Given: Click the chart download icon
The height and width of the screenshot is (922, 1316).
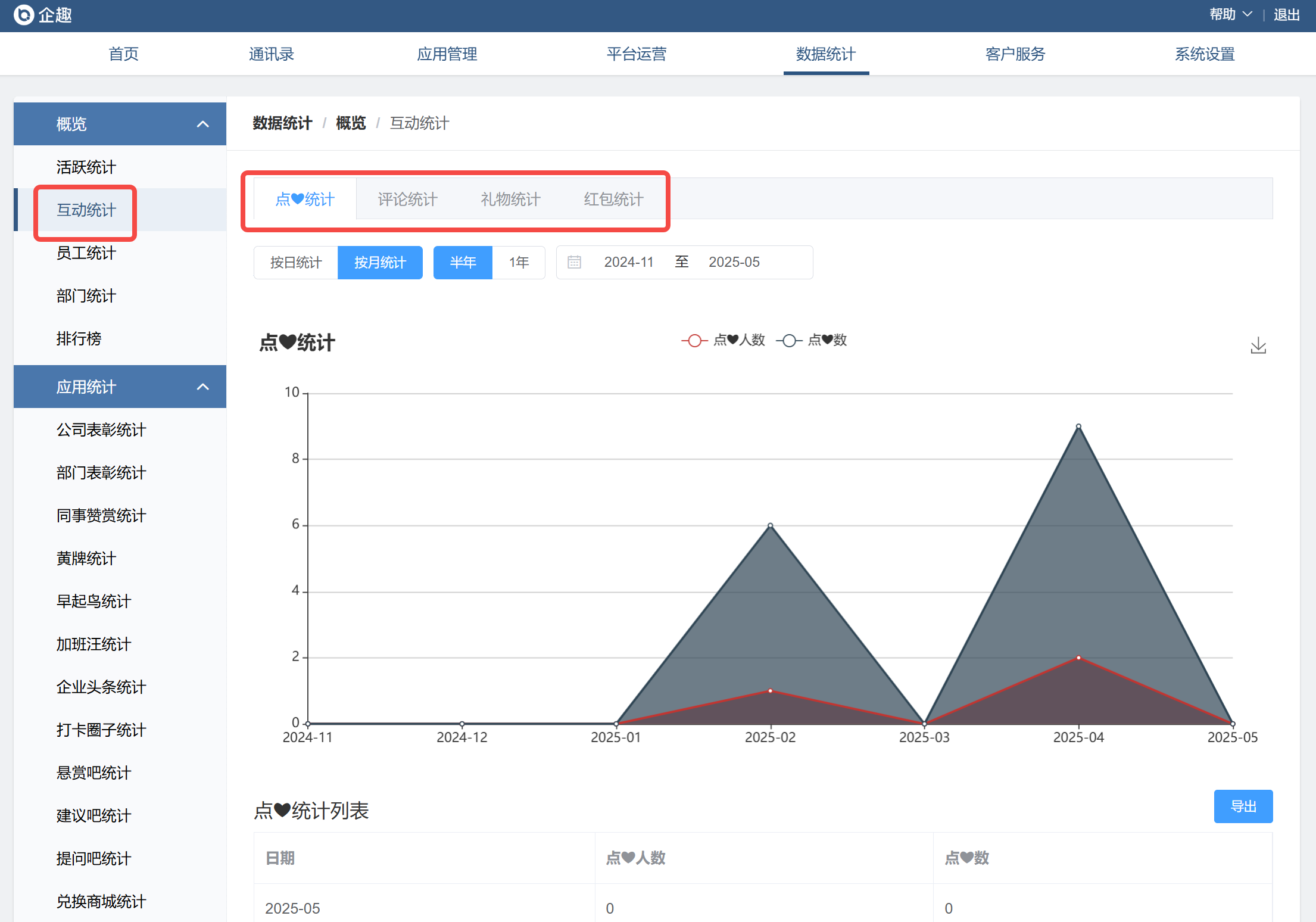Looking at the screenshot, I should [1258, 345].
